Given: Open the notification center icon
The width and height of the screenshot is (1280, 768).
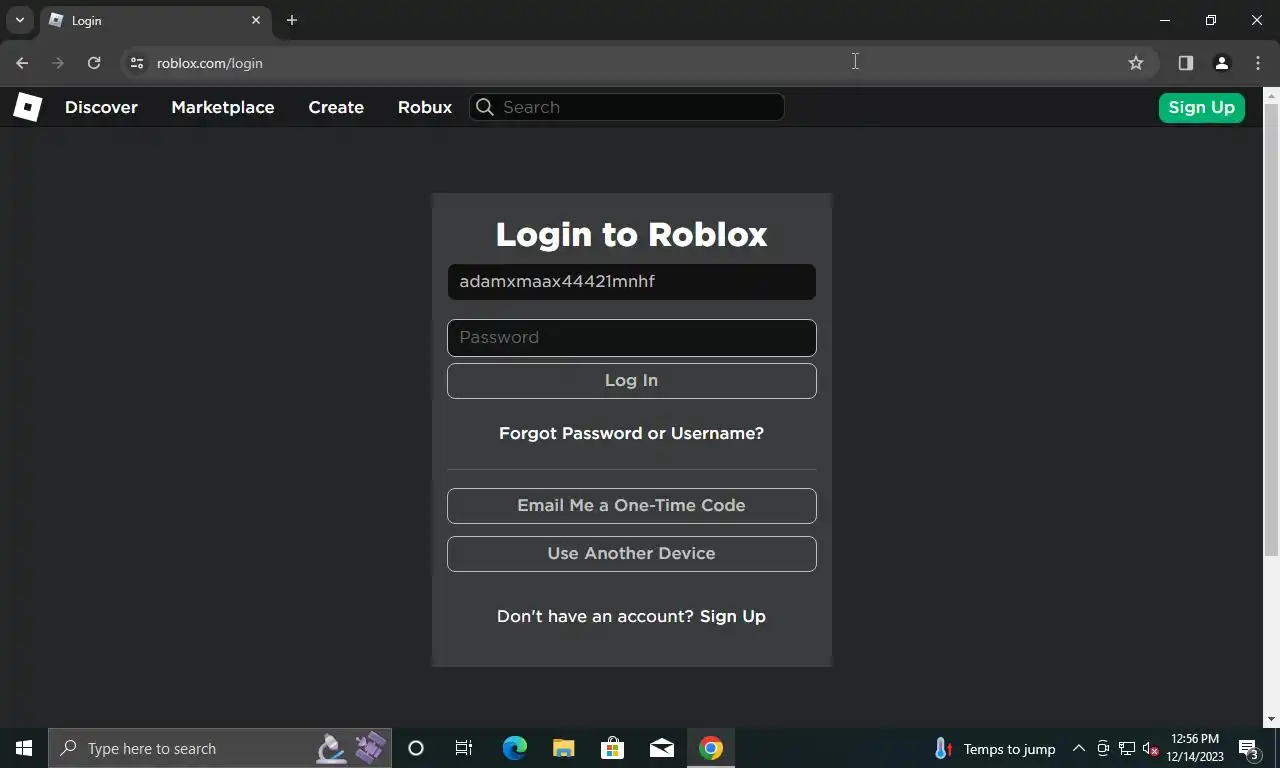Looking at the screenshot, I should pyautogui.click(x=1249, y=748).
